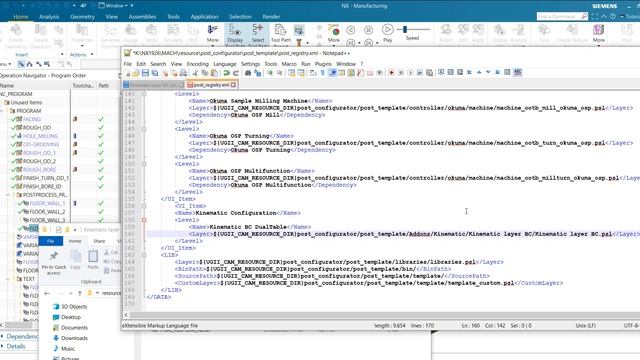Select FLOOR_WALL_2 operation in navigator
Screen dimensions: 640x360
[x=47, y=211]
